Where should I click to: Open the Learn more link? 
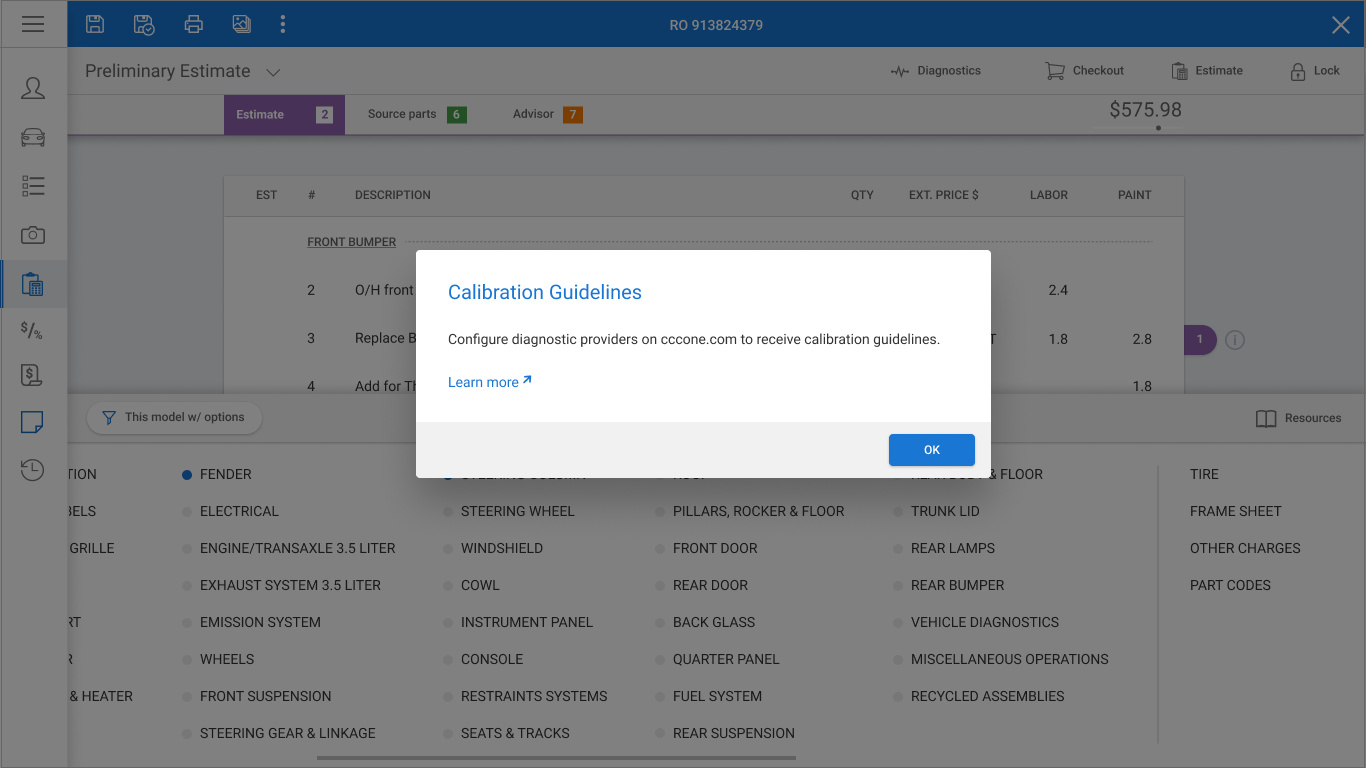click(x=490, y=382)
